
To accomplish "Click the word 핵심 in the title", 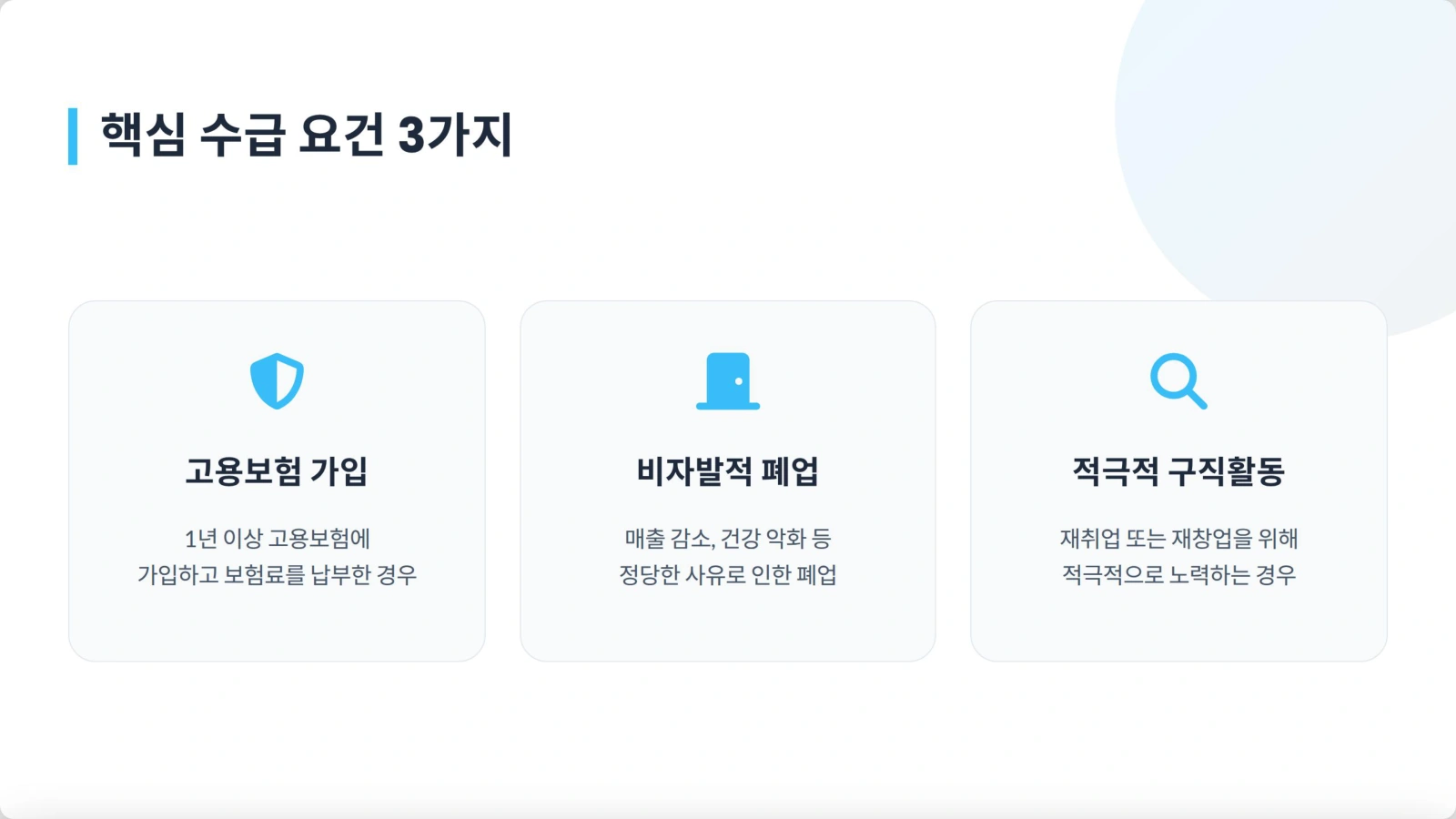I will tap(143, 135).
